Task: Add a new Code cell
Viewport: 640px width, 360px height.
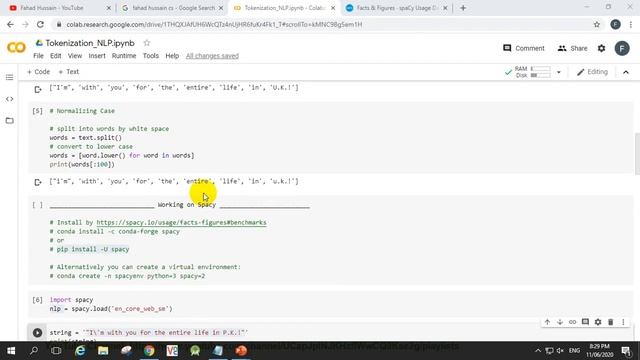Action: point(38,72)
